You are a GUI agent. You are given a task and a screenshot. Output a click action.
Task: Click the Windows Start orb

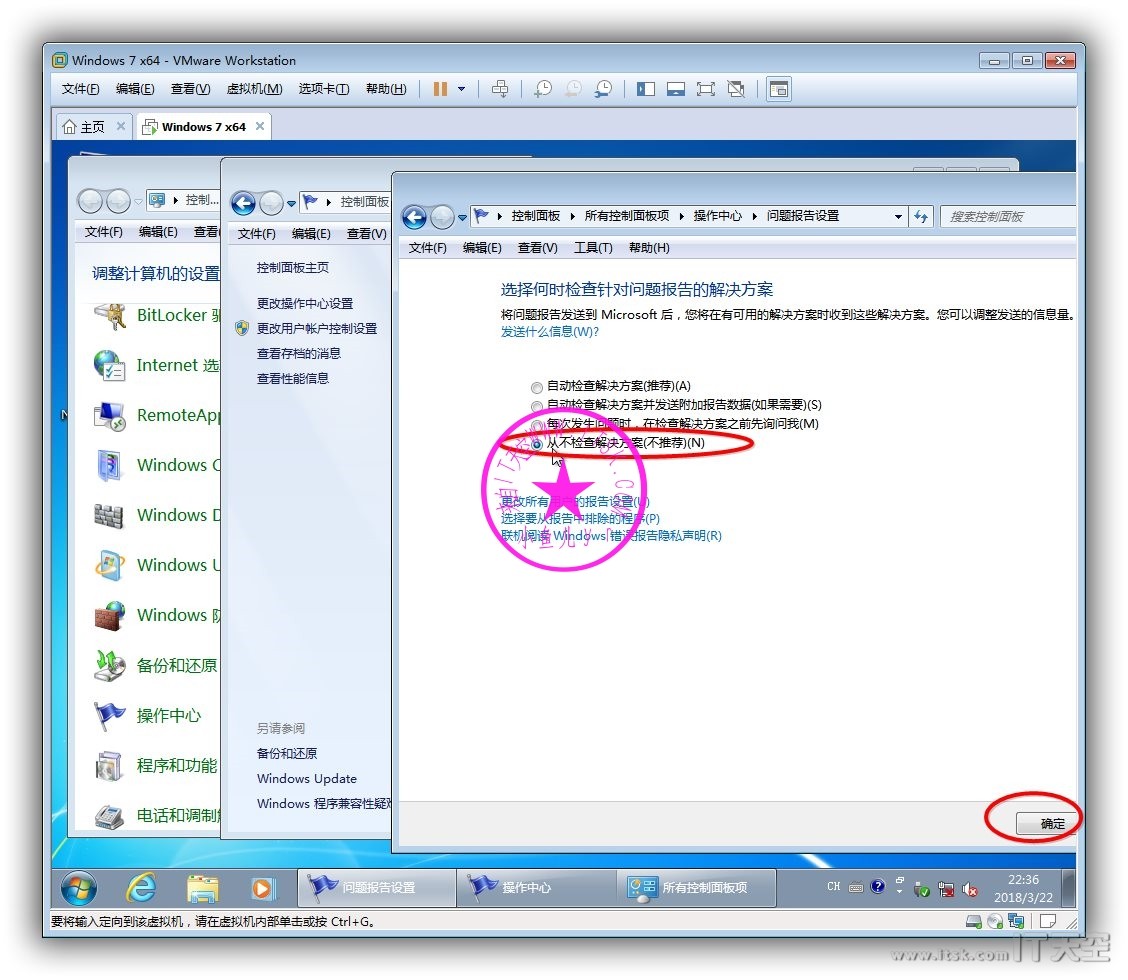coord(79,887)
